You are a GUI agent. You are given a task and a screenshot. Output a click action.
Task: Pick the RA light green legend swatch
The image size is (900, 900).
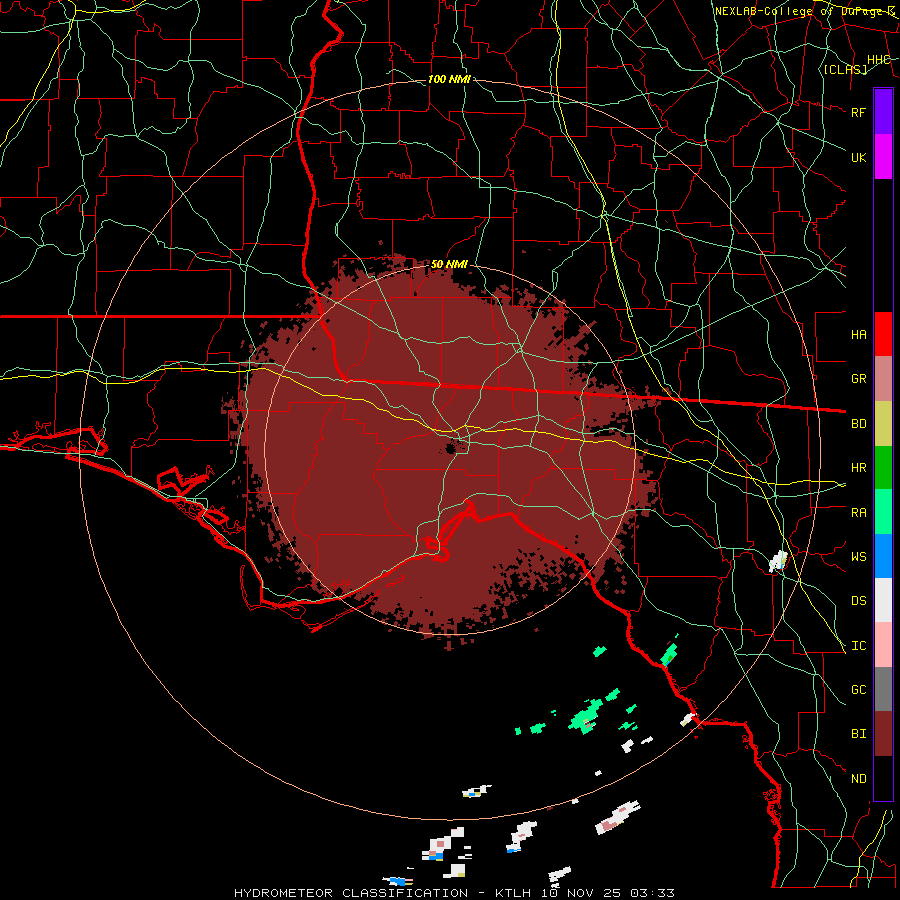(x=883, y=512)
